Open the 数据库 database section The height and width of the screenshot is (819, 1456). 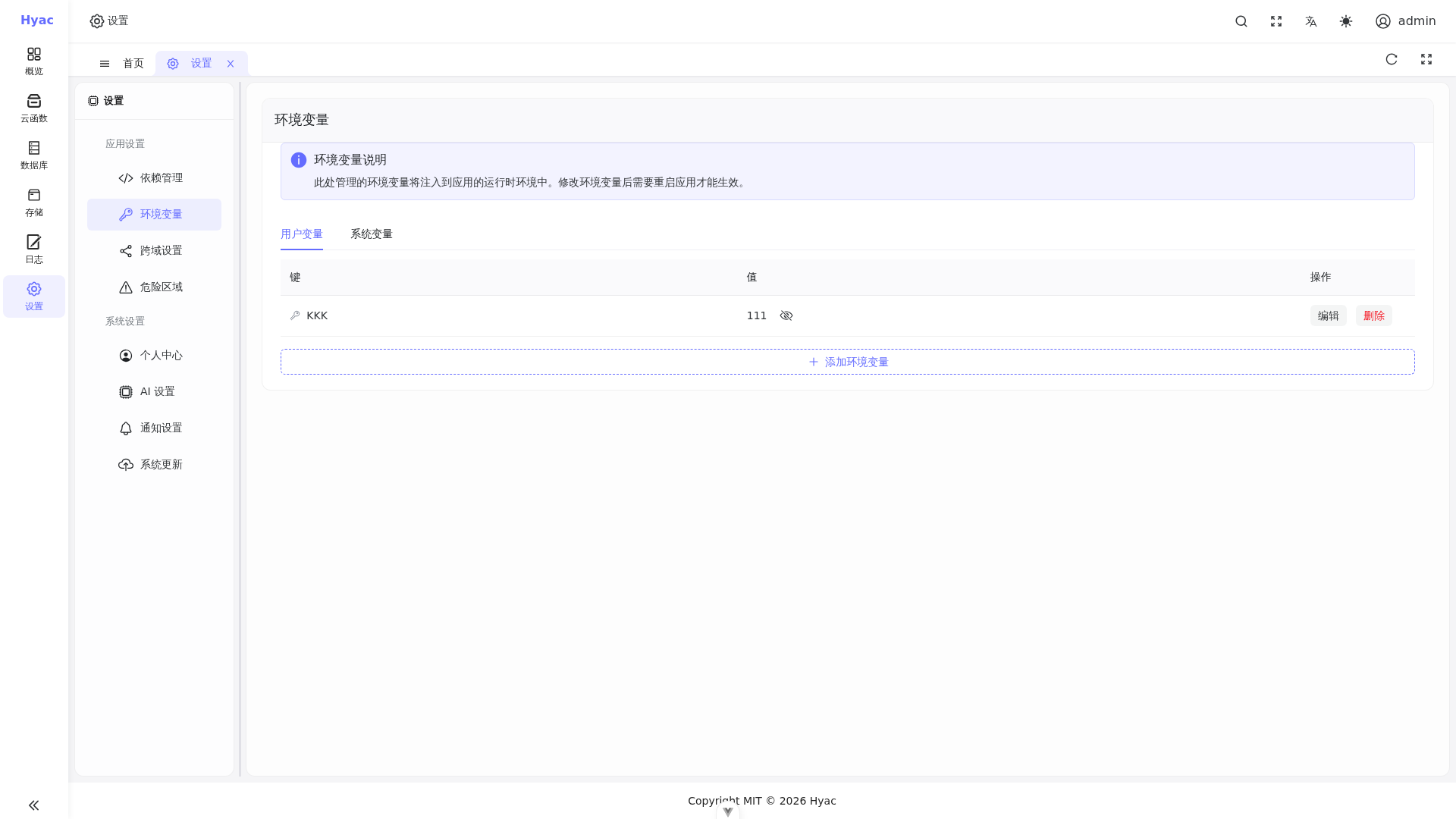tap(34, 155)
